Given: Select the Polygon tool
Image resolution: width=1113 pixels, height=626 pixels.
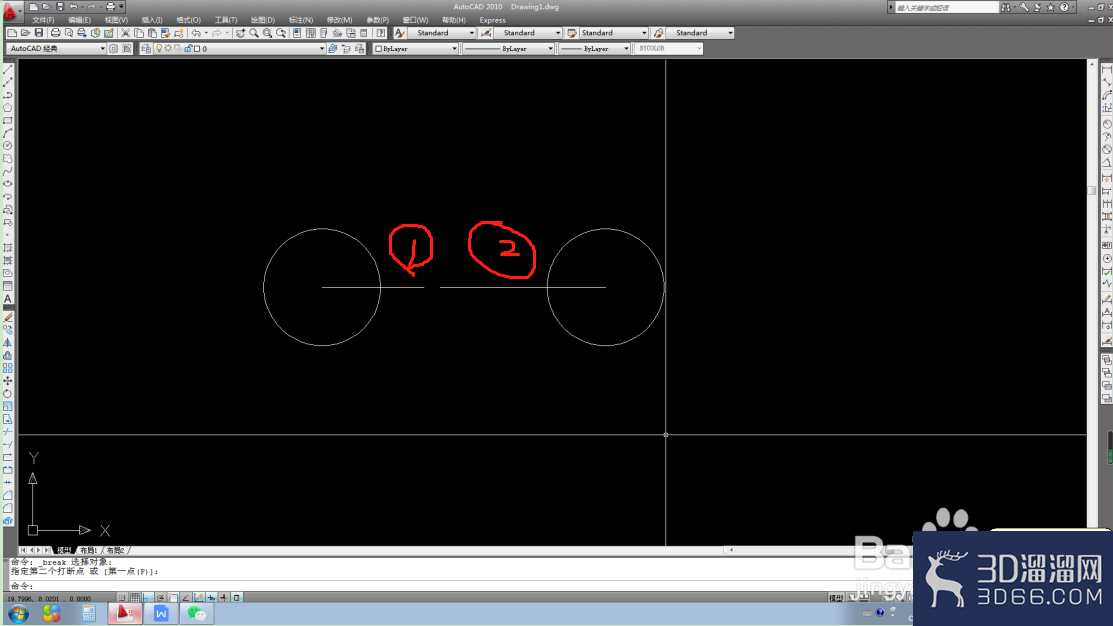Looking at the screenshot, I should [8, 108].
